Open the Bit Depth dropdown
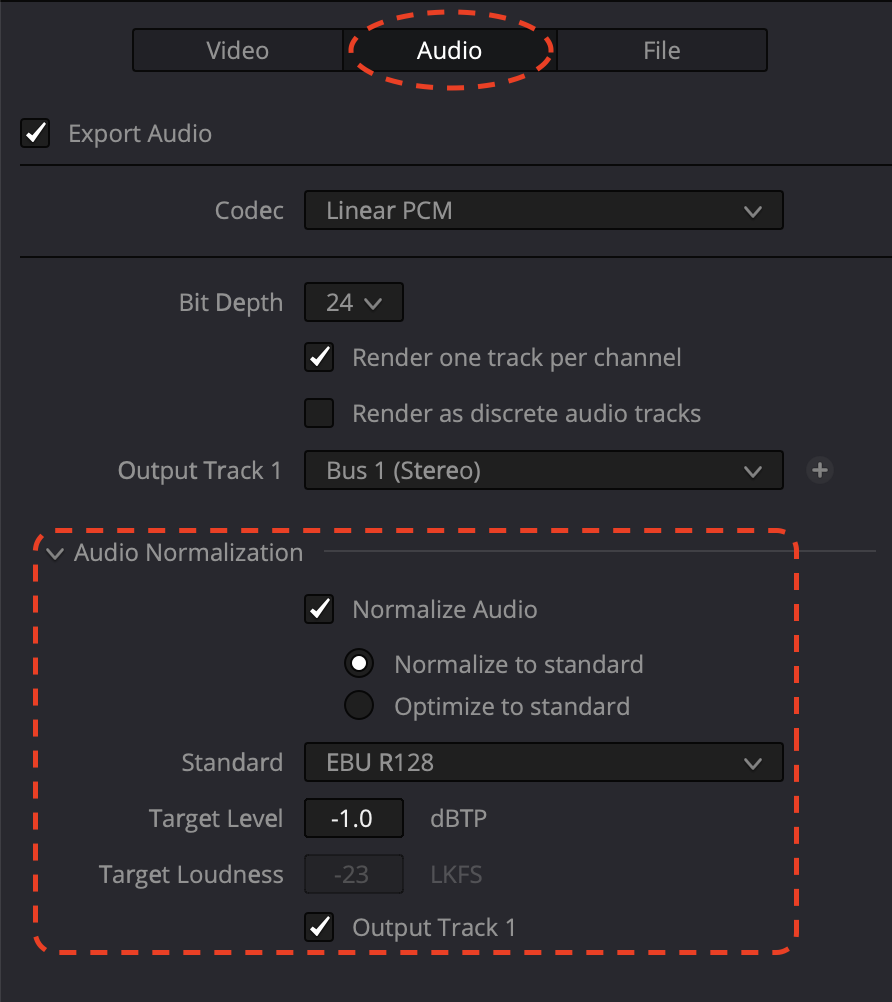This screenshot has height=1002, width=892. [353, 302]
